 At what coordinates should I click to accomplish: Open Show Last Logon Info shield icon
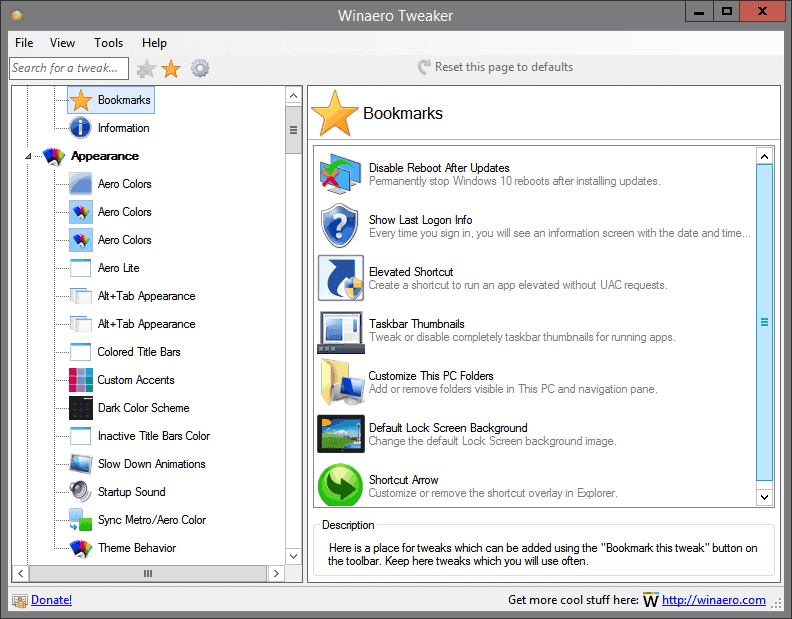click(340, 226)
